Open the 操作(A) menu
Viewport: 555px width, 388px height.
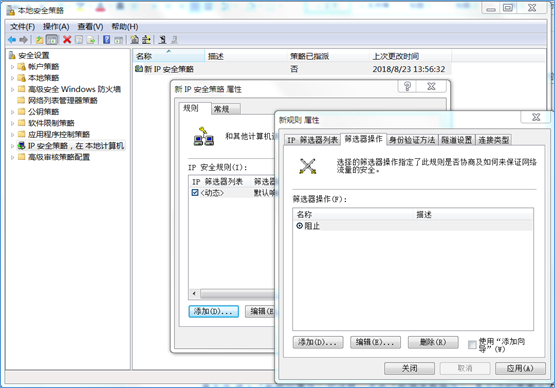tap(56, 27)
